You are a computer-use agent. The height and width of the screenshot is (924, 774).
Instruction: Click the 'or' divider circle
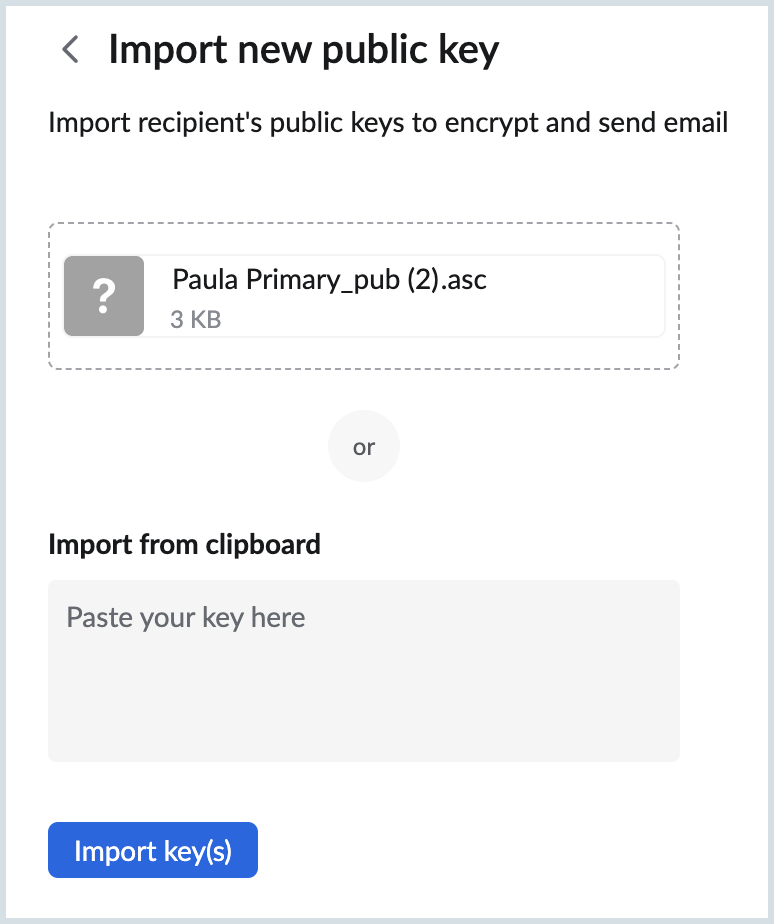click(364, 446)
